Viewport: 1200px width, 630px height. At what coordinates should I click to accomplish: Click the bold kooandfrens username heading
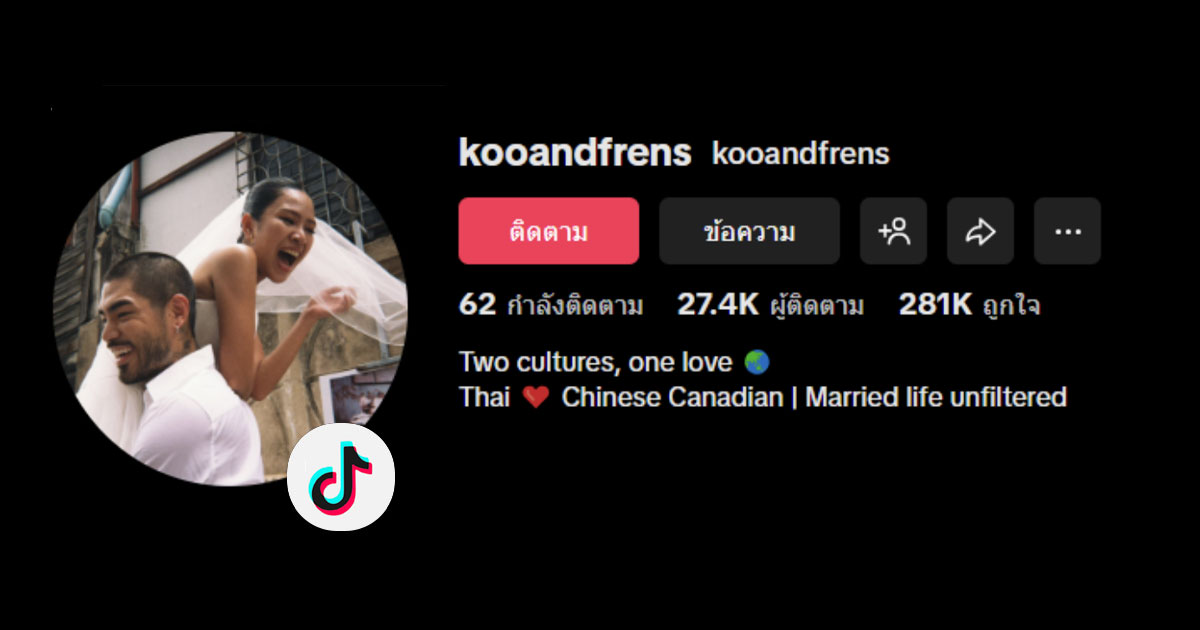(575, 153)
